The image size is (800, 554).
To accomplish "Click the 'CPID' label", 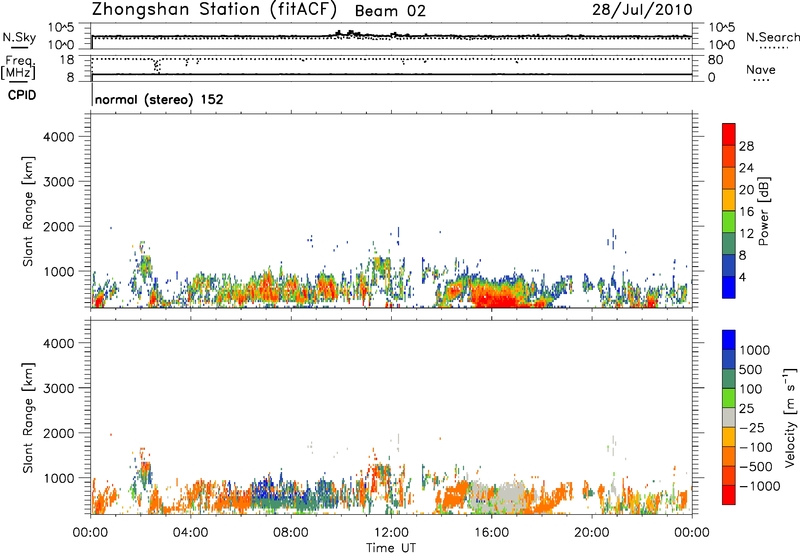I will click(22, 95).
